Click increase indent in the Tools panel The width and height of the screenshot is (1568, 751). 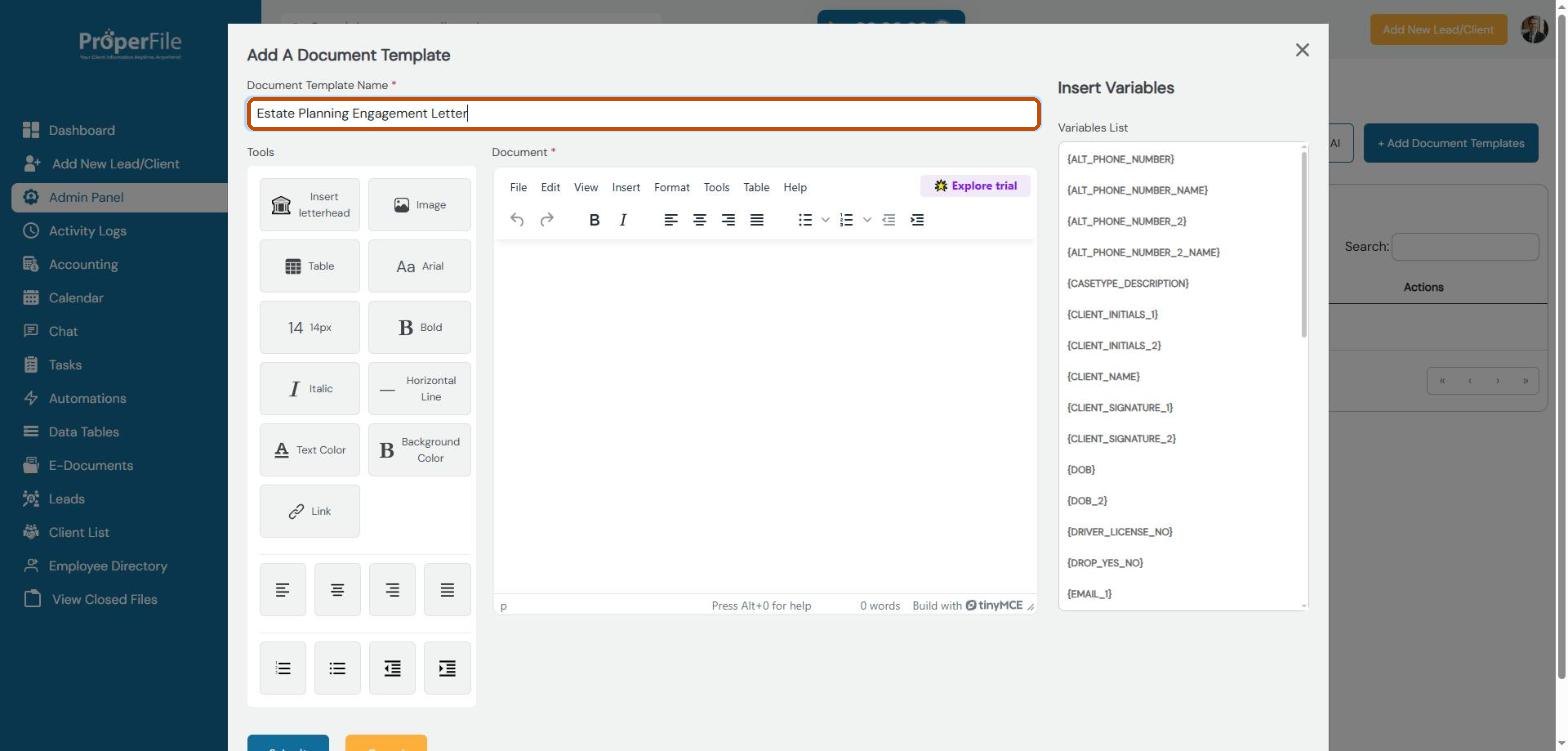447,668
